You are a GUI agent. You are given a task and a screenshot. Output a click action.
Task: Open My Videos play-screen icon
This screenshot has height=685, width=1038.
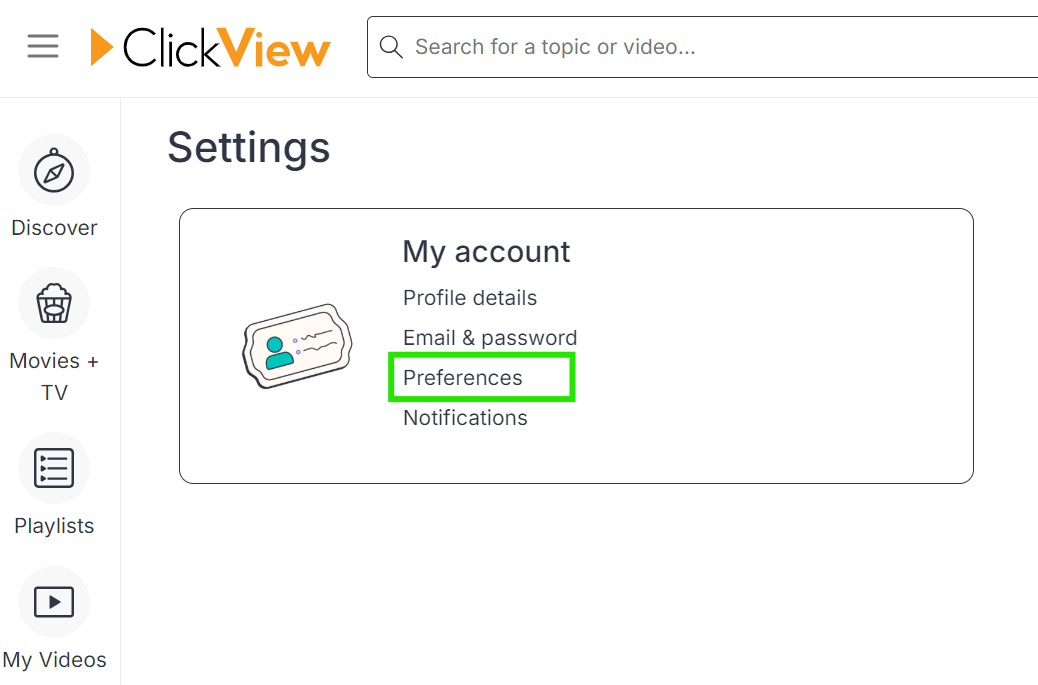point(54,602)
